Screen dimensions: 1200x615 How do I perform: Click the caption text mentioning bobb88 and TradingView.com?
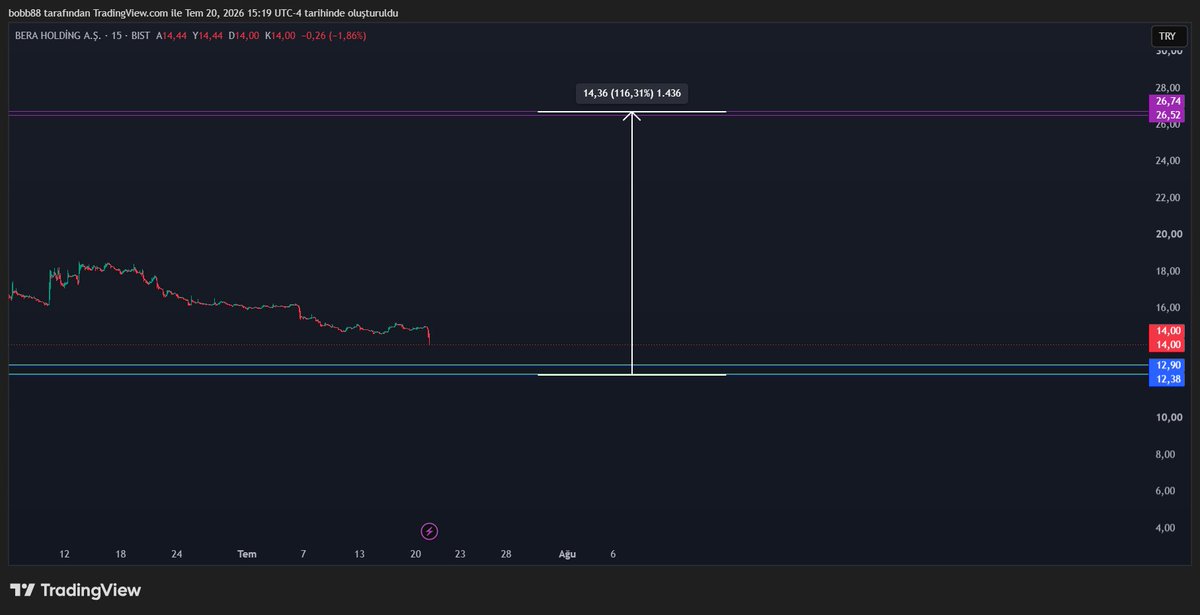(x=204, y=13)
